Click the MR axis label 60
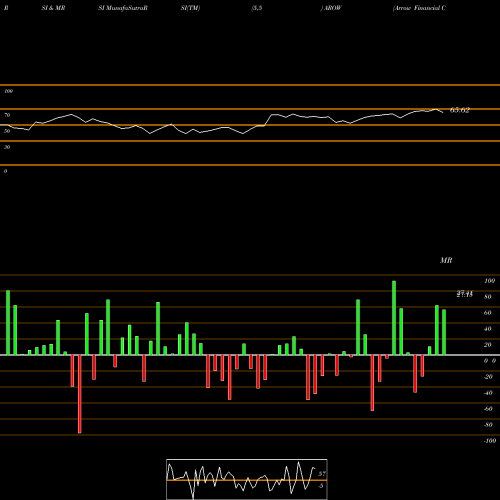Screen dimensions: 500x500 (x=487, y=313)
